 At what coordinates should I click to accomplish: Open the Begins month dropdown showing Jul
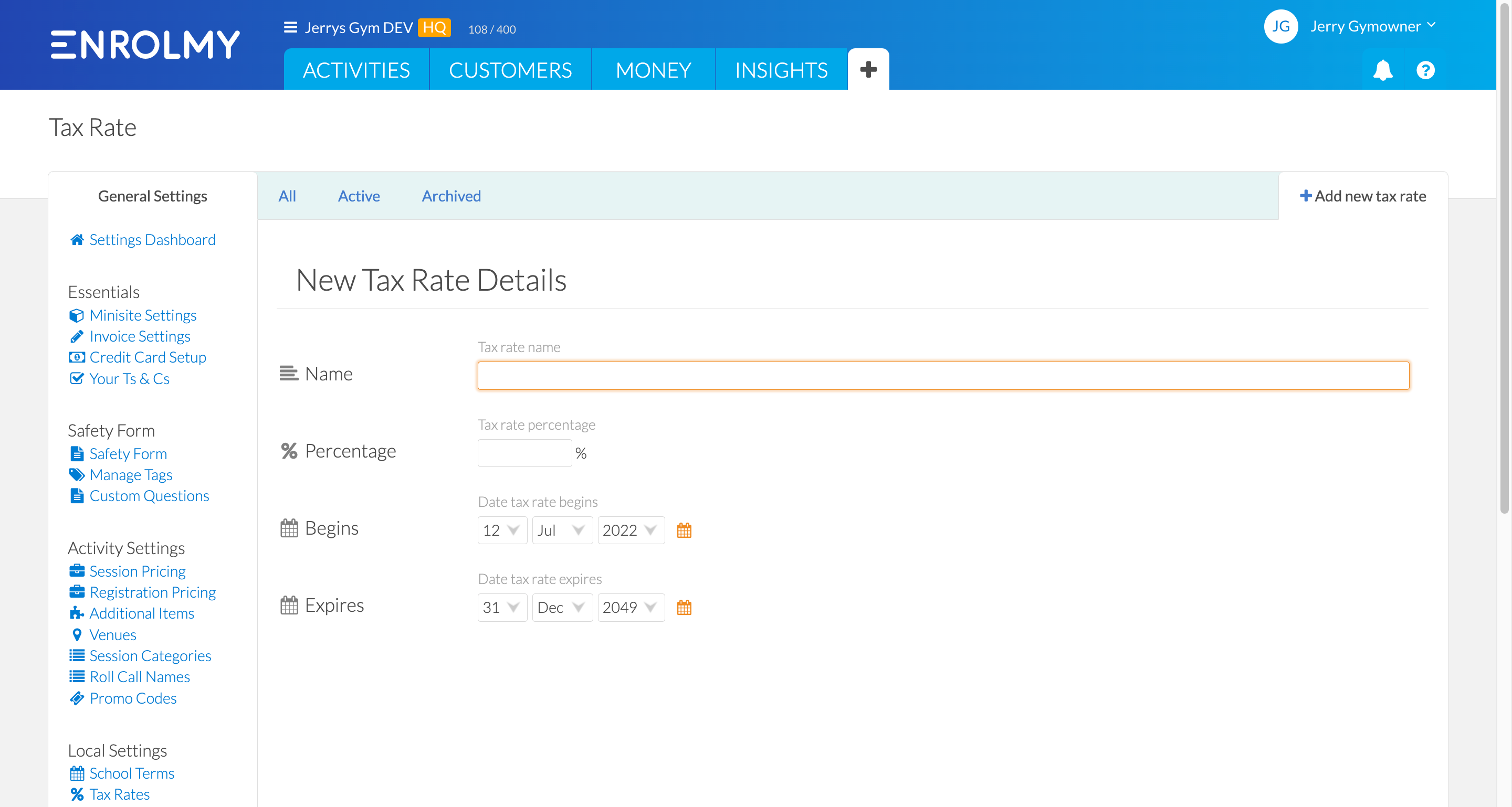click(562, 530)
